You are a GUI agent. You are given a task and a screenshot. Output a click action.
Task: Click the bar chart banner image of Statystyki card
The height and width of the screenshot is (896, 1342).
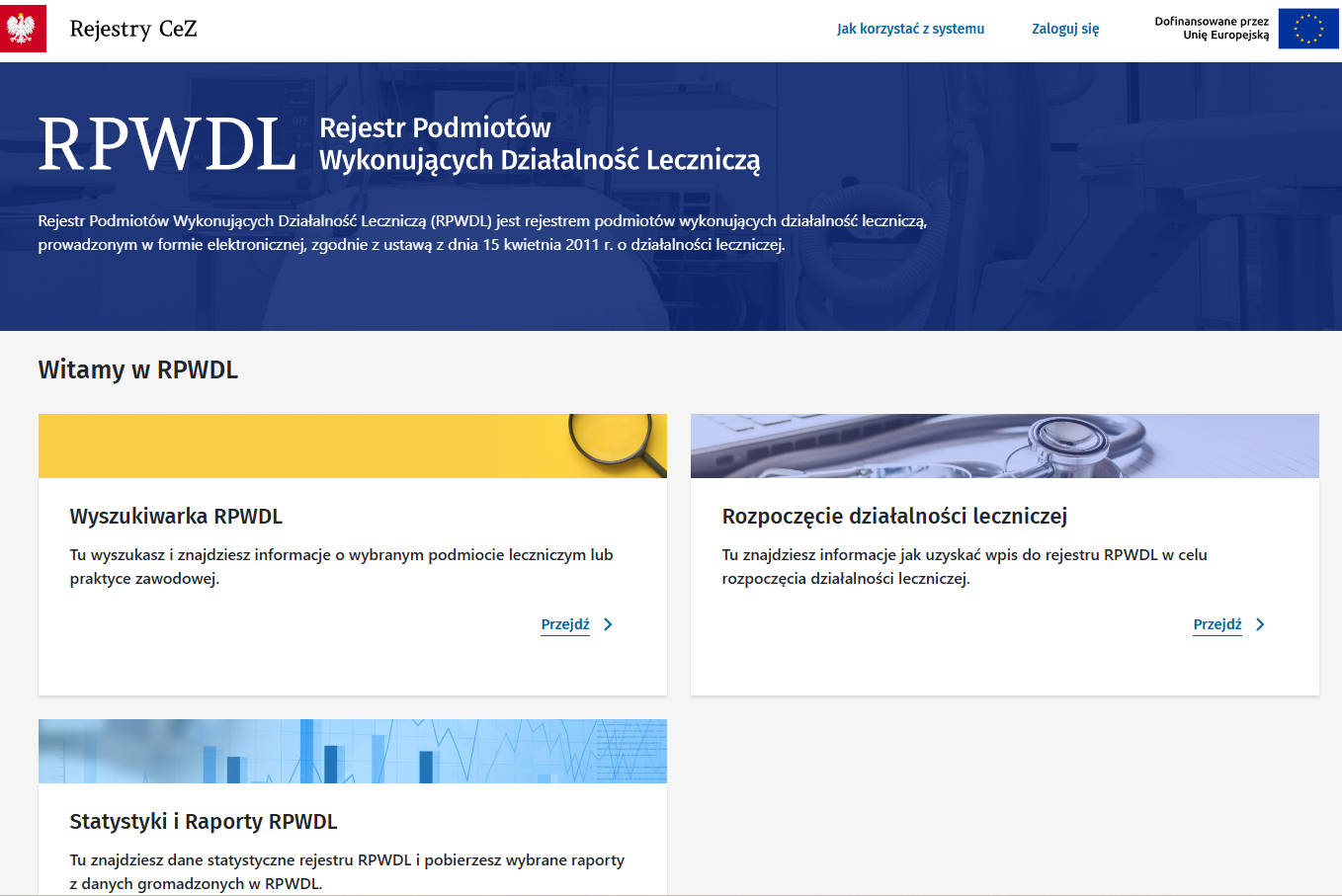tap(353, 751)
